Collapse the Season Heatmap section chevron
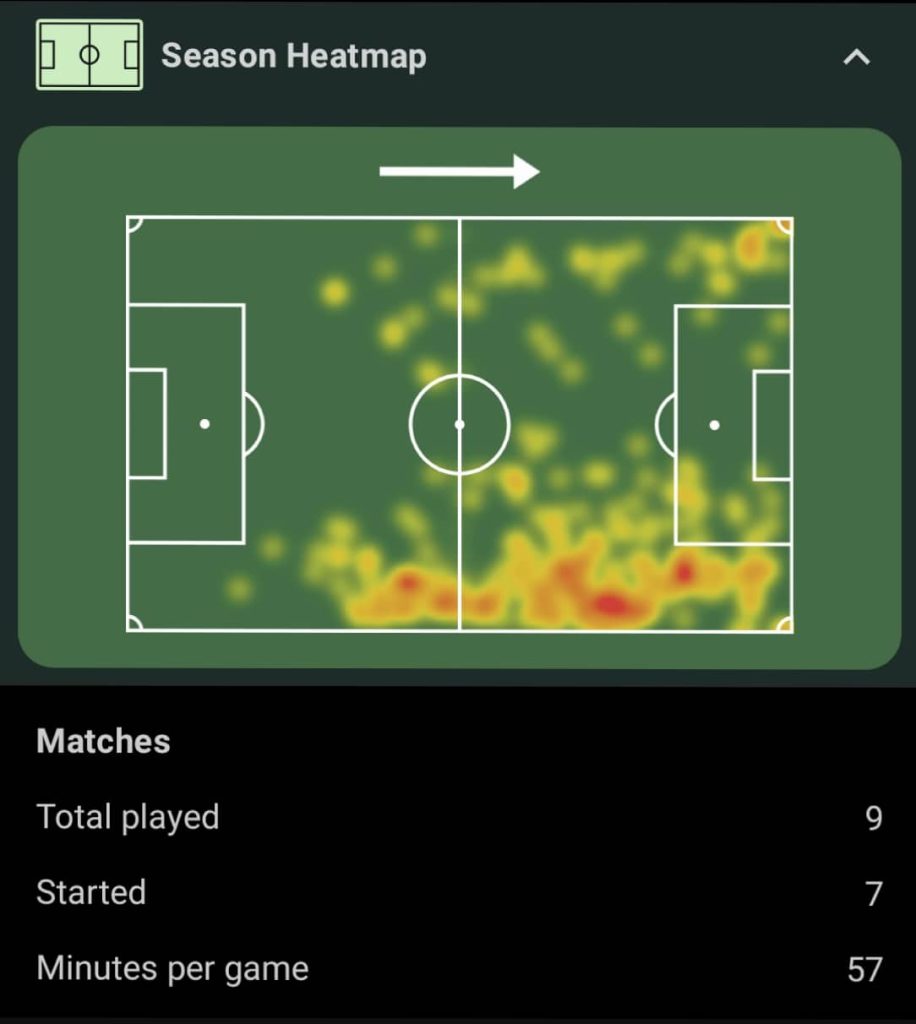 pos(857,57)
